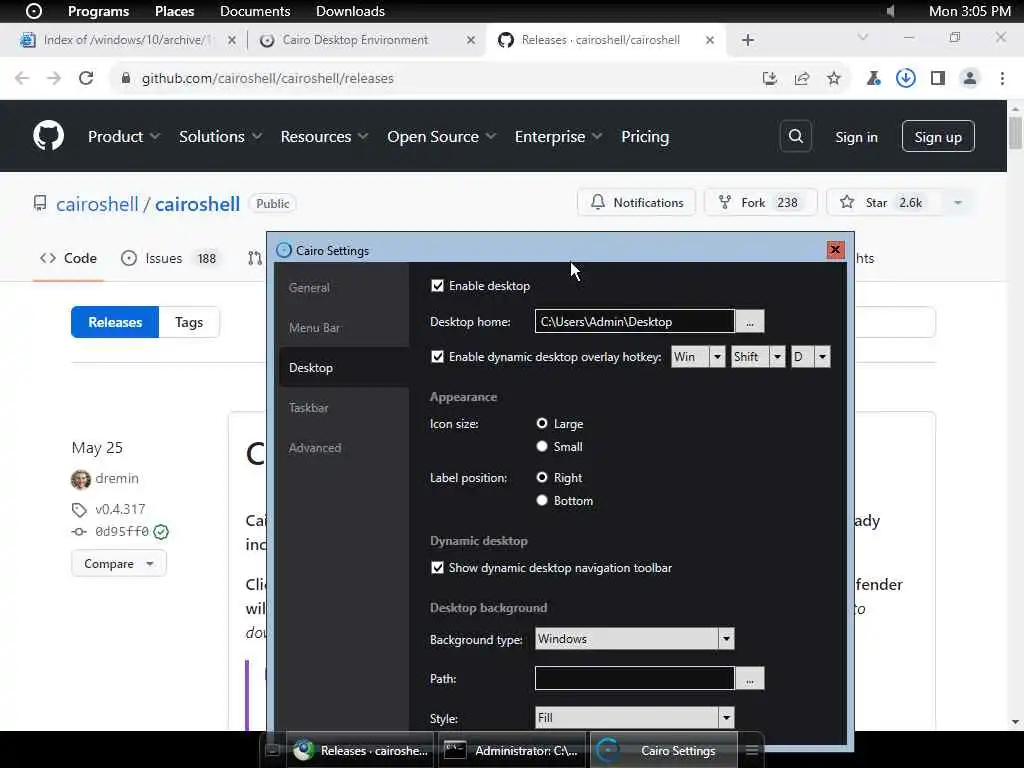Expand the Compare dropdown button
1024x768 pixels.
click(119, 564)
